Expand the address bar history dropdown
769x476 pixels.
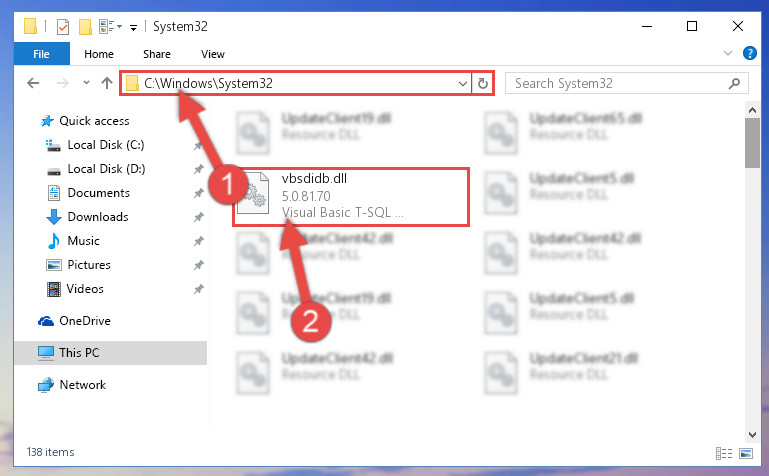[x=462, y=83]
